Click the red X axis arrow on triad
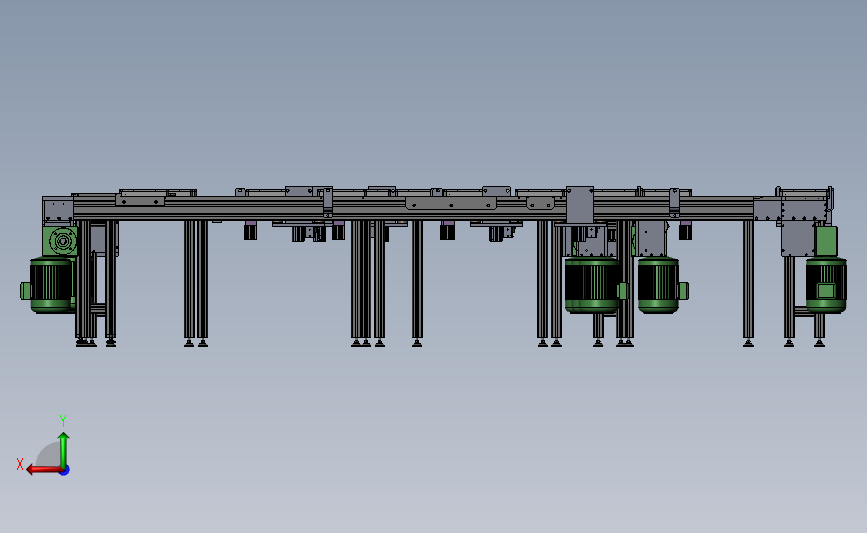Image resolution: width=867 pixels, height=533 pixels. pyautogui.click(x=44, y=470)
